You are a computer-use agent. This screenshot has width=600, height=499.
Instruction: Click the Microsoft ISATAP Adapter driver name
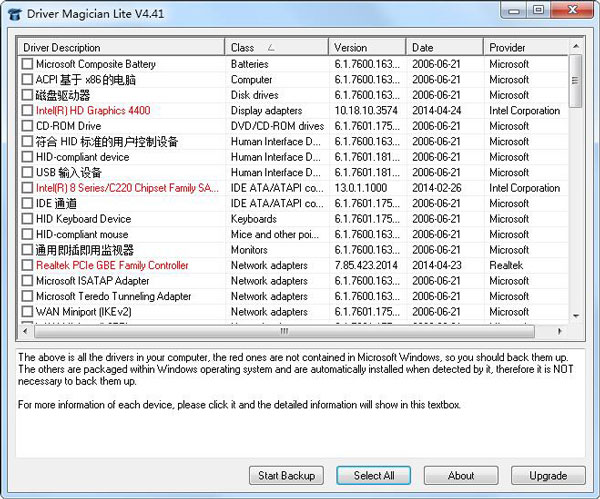(93, 280)
